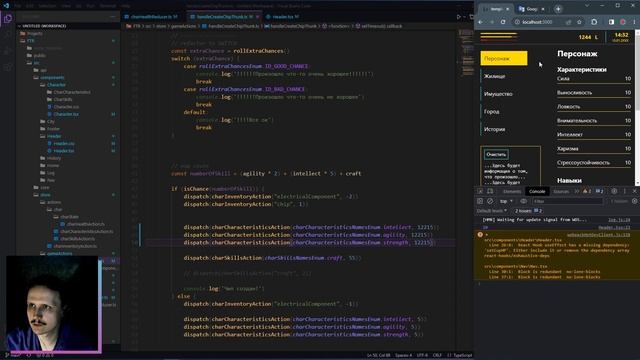The image size is (640, 360).
Task: Click the site info icon beside localhost:3000
Action: point(517,22)
